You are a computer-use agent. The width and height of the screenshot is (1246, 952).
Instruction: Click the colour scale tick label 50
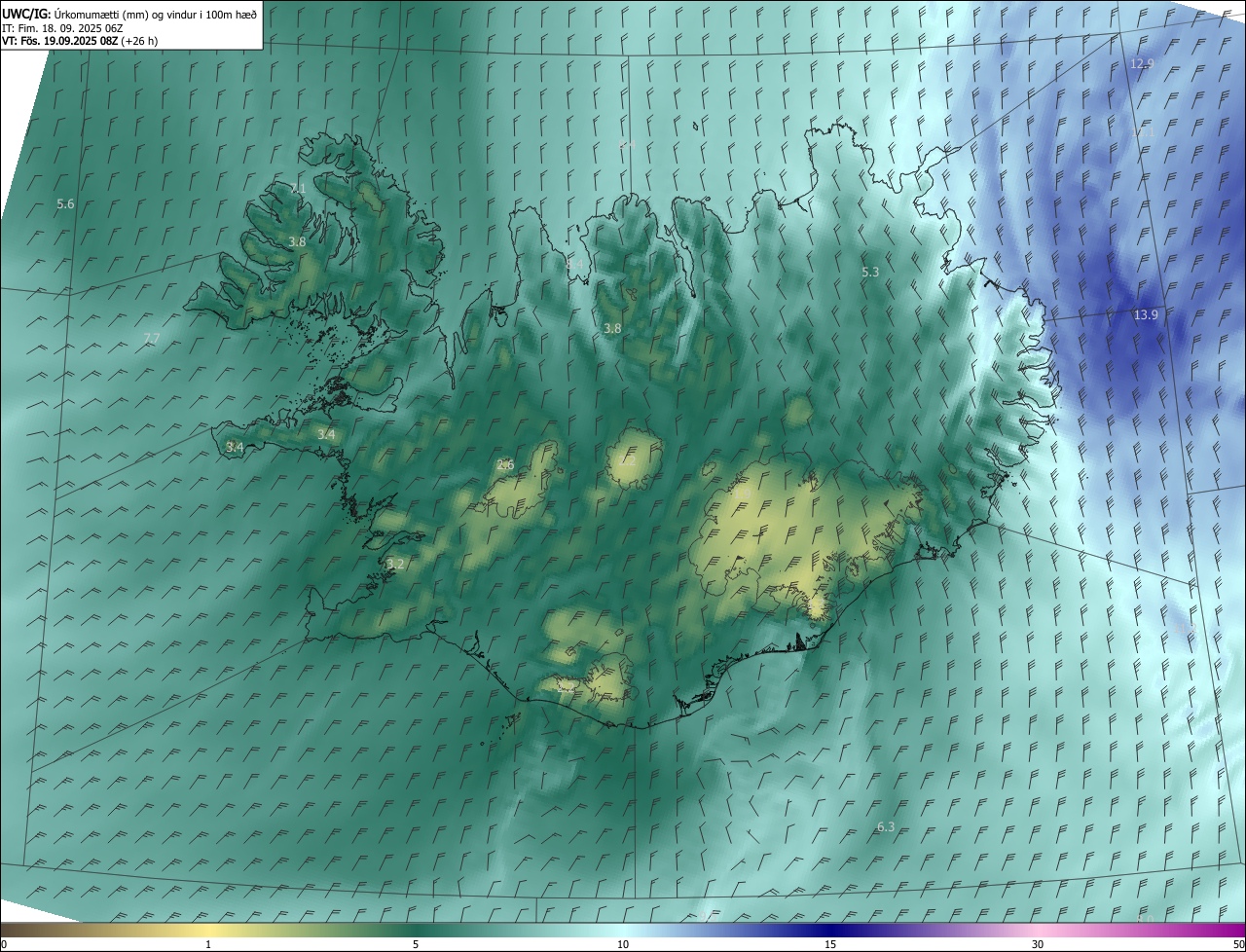(x=1238, y=944)
